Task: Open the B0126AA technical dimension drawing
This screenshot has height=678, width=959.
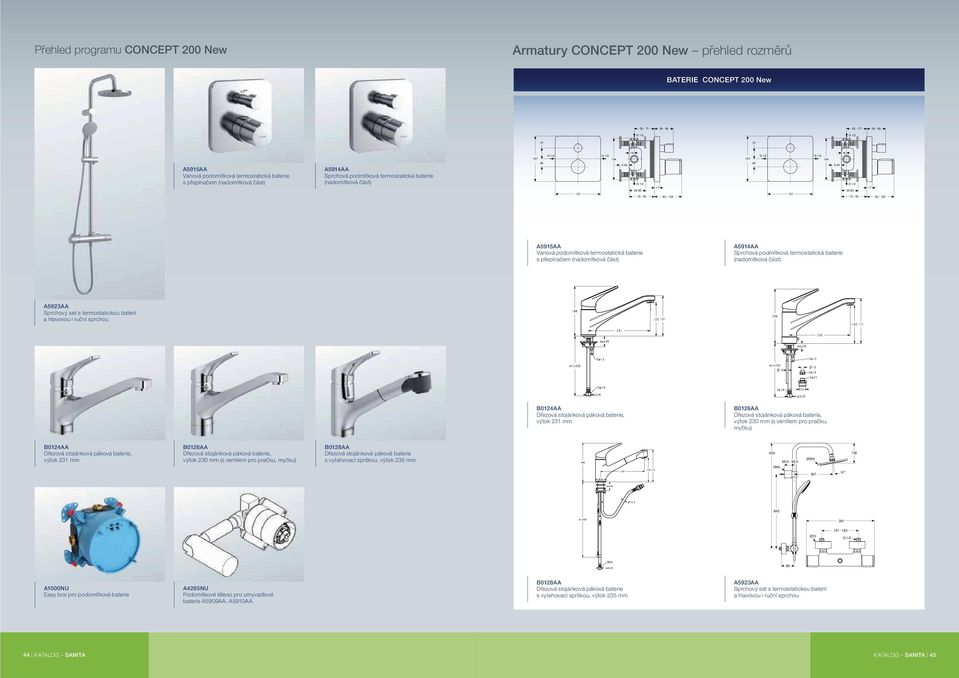Action: pos(816,341)
